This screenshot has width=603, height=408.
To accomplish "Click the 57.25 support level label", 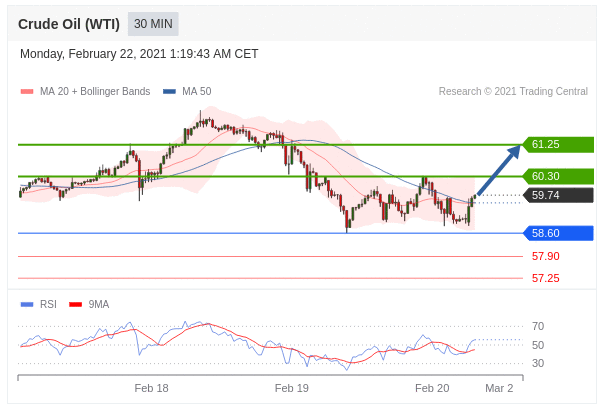I will 545,278.
